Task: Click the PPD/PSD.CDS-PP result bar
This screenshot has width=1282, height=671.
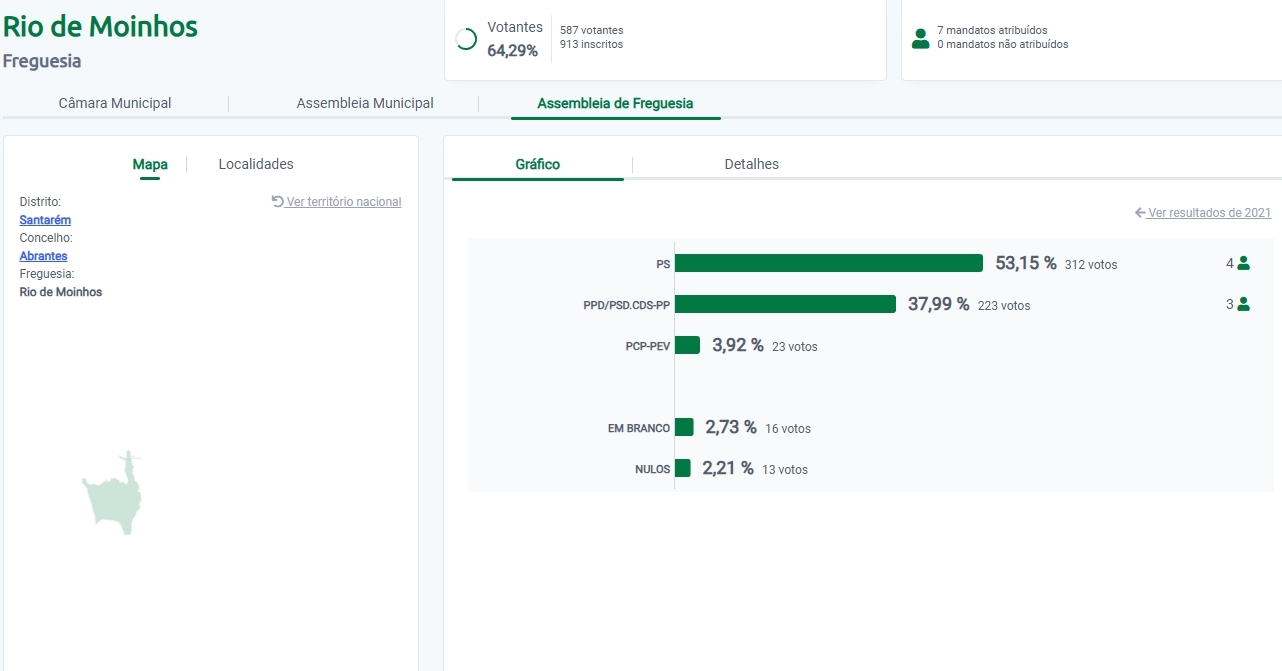Action: coord(785,304)
